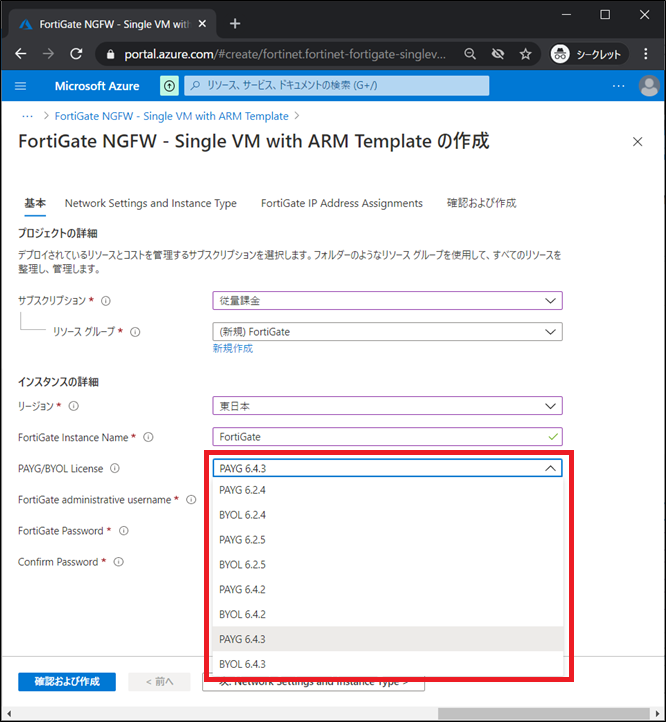
Task: Click 新規作成 link under resource group
Action: click(x=233, y=349)
